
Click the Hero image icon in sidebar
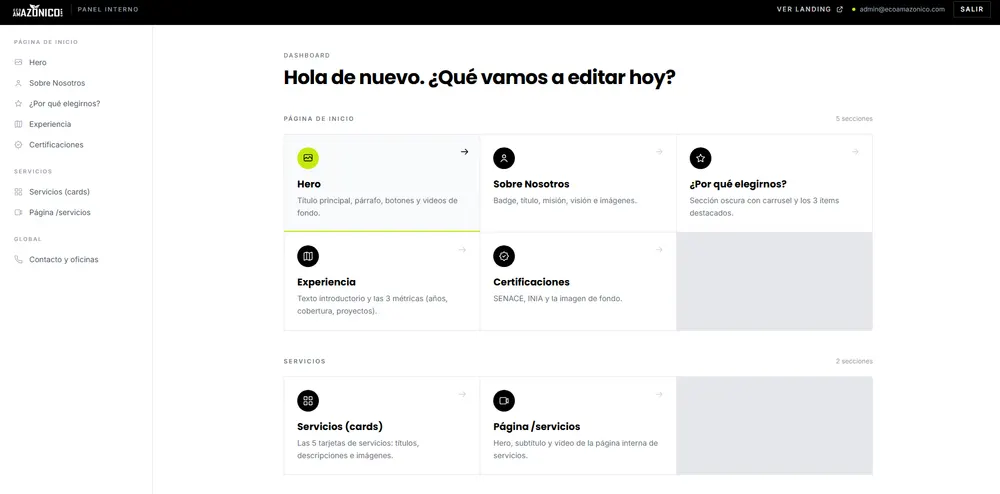click(x=18, y=62)
